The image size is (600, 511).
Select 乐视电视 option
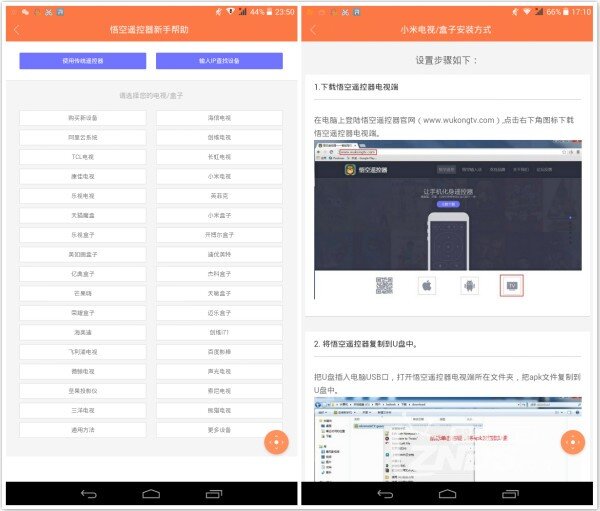coord(83,196)
